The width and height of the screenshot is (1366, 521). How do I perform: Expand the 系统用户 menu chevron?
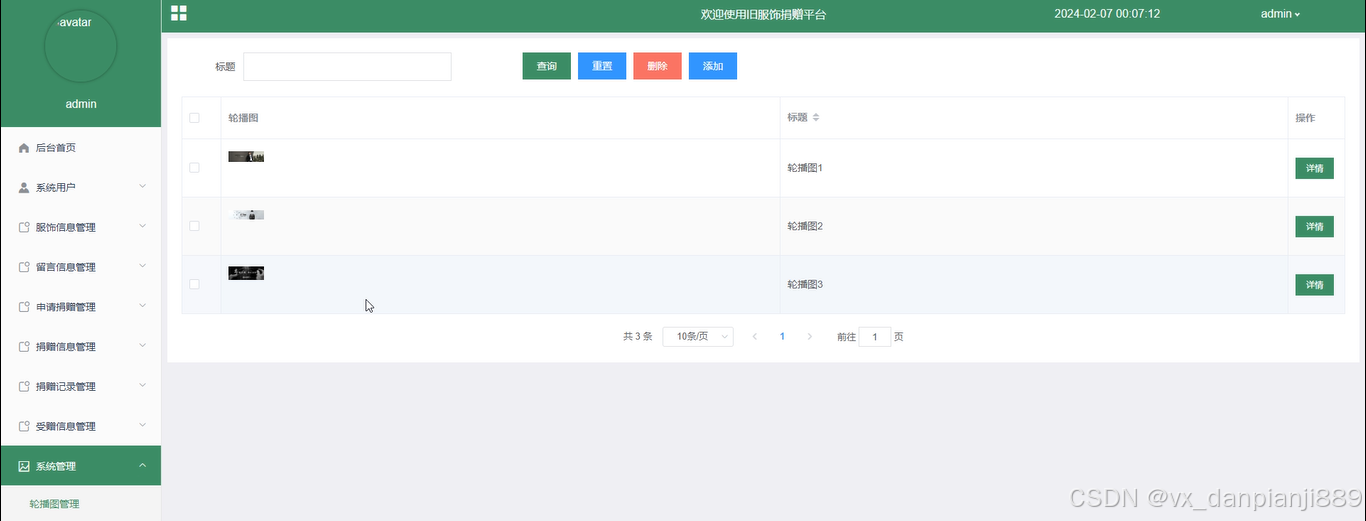pyautogui.click(x=143, y=186)
